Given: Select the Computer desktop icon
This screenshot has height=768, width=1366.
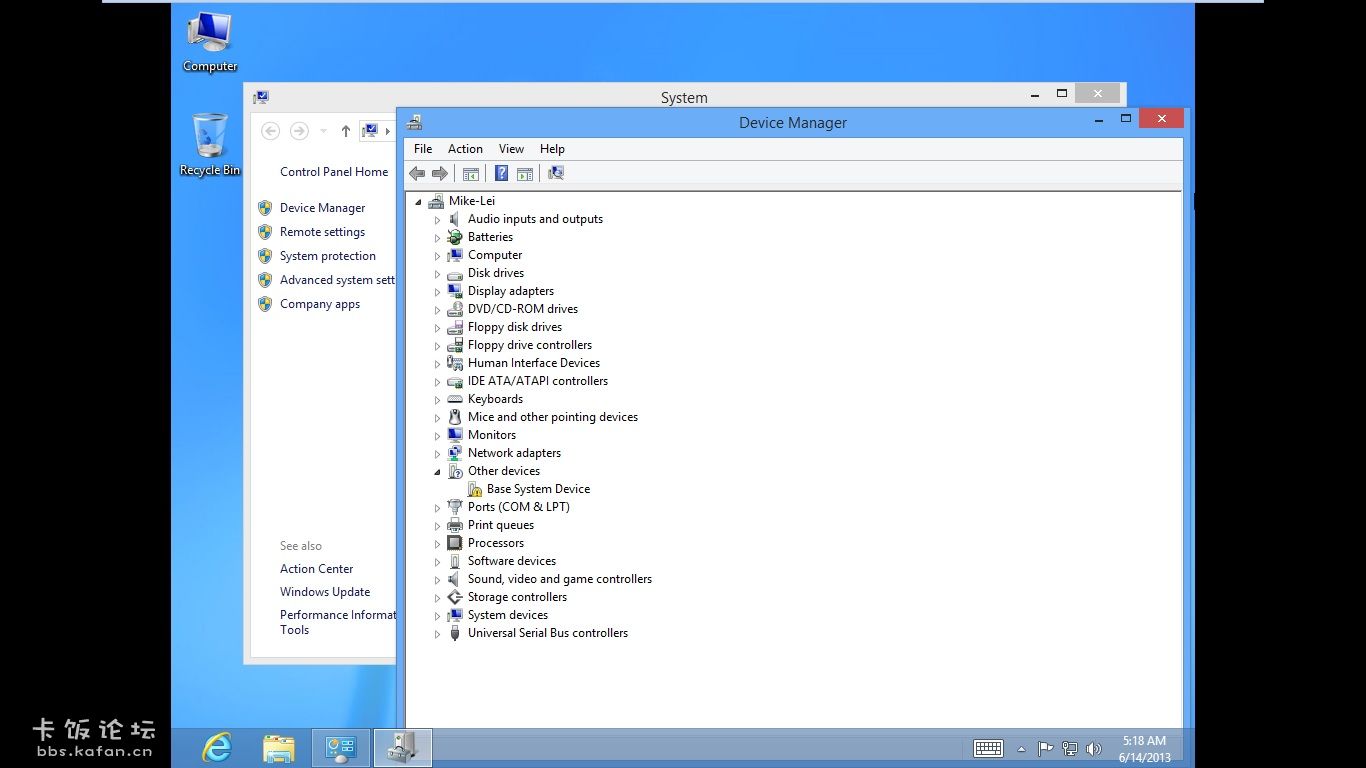Looking at the screenshot, I should click(210, 41).
